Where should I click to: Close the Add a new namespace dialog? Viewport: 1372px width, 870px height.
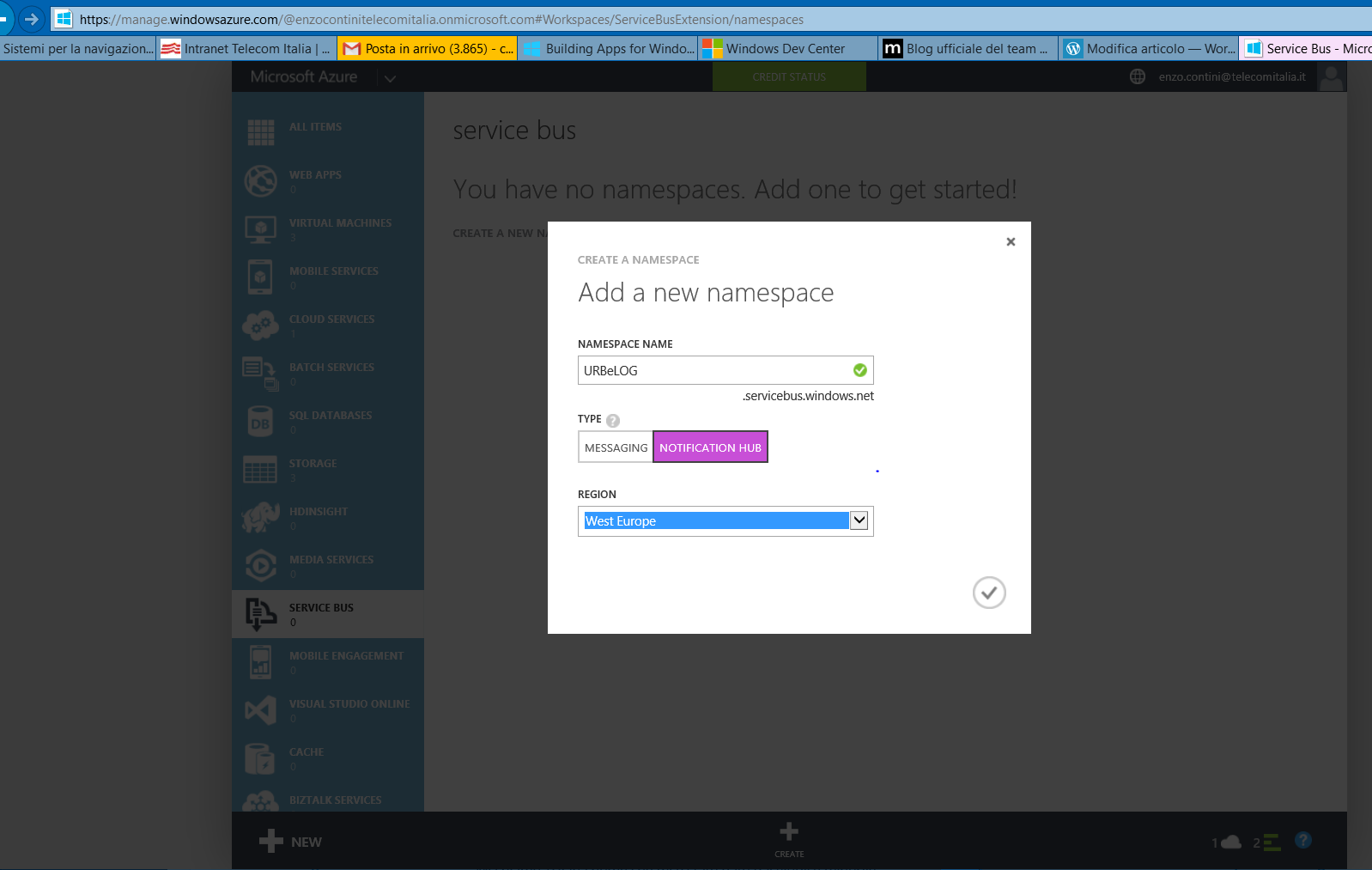click(x=1011, y=242)
